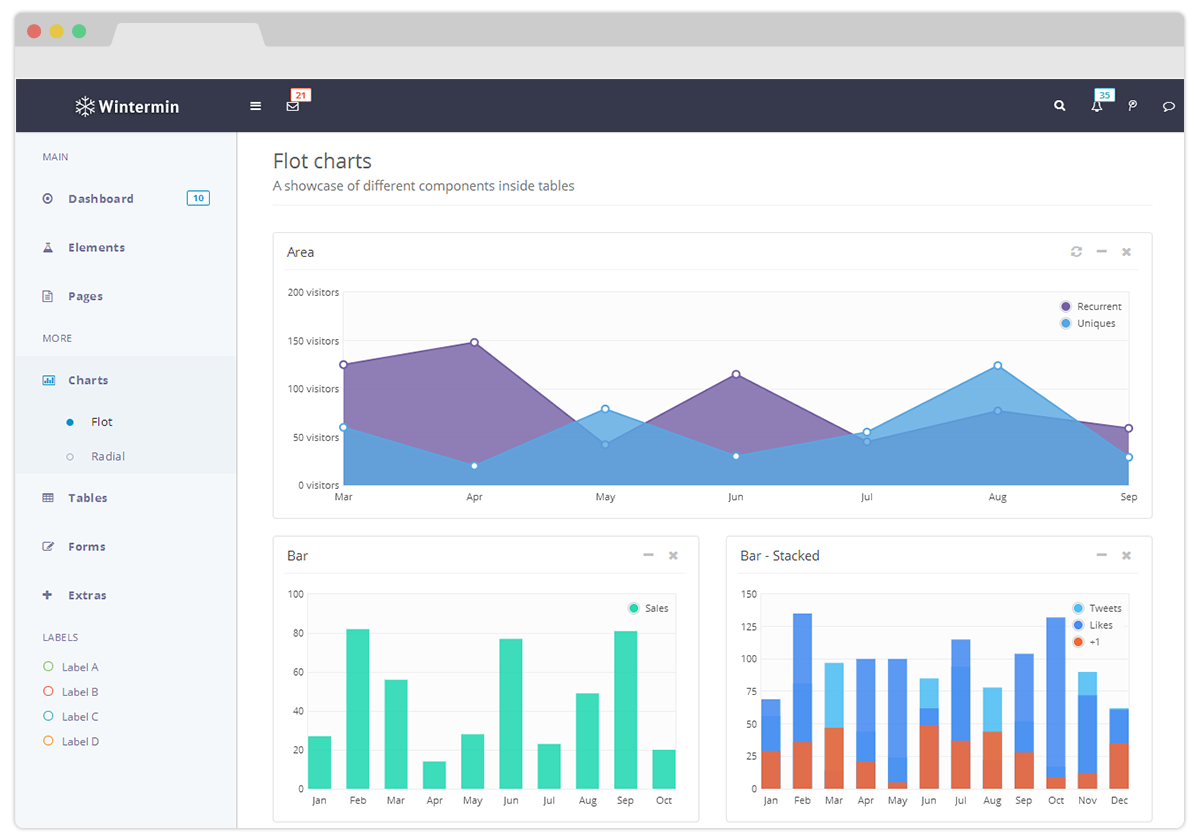Close the Bar - Stacked panel
The width and height of the screenshot is (1200, 837).
pos(1126,555)
